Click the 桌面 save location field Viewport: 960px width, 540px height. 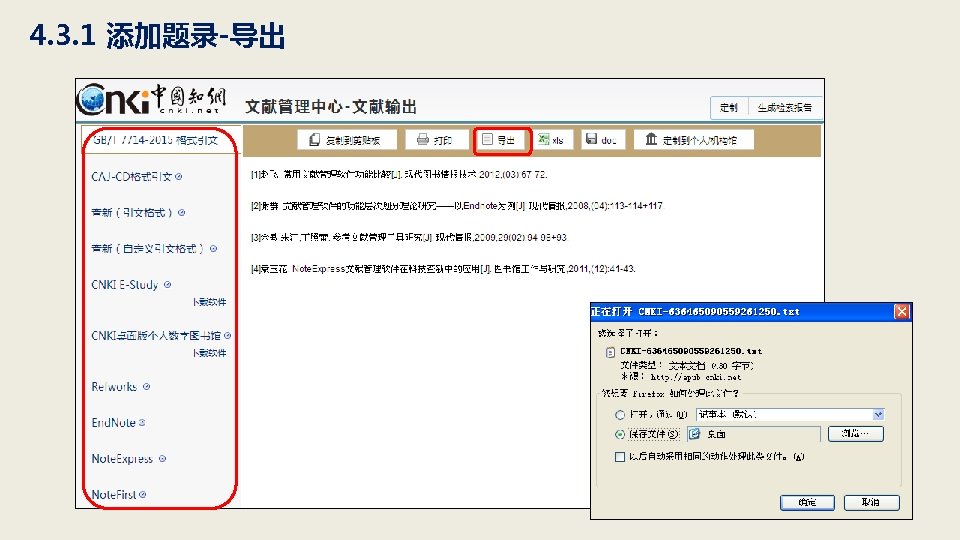pyautogui.click(x=754, y=434)
